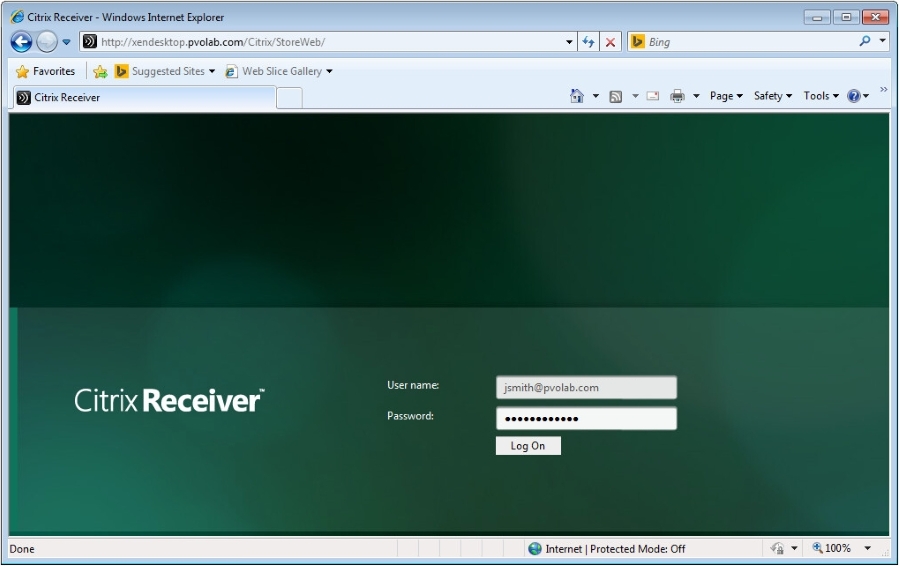Open the 100% zoom level button
This screenshot has width=900, height=566.
click(832, 548)
